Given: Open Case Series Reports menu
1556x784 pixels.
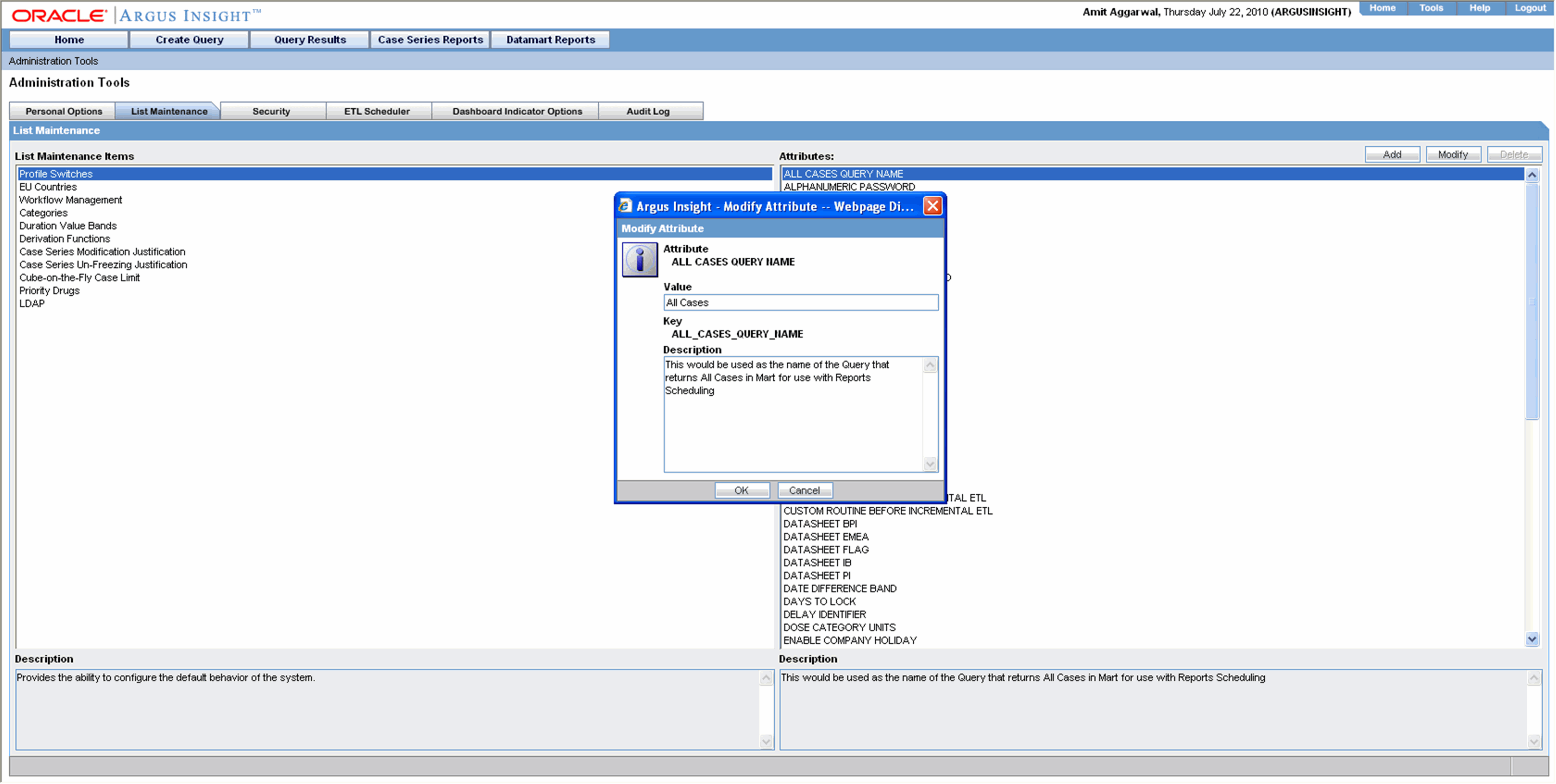Looking at the screenshot, I should 430,39.
